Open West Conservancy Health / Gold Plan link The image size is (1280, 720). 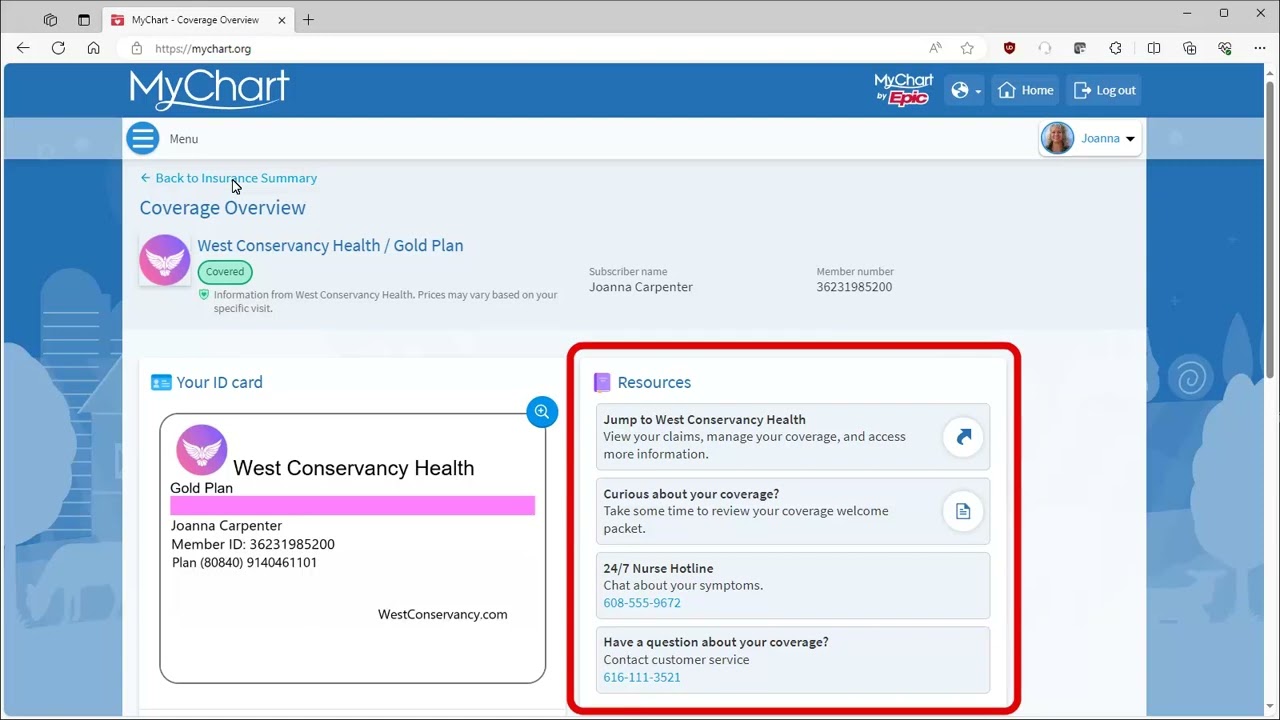point(330,245)
